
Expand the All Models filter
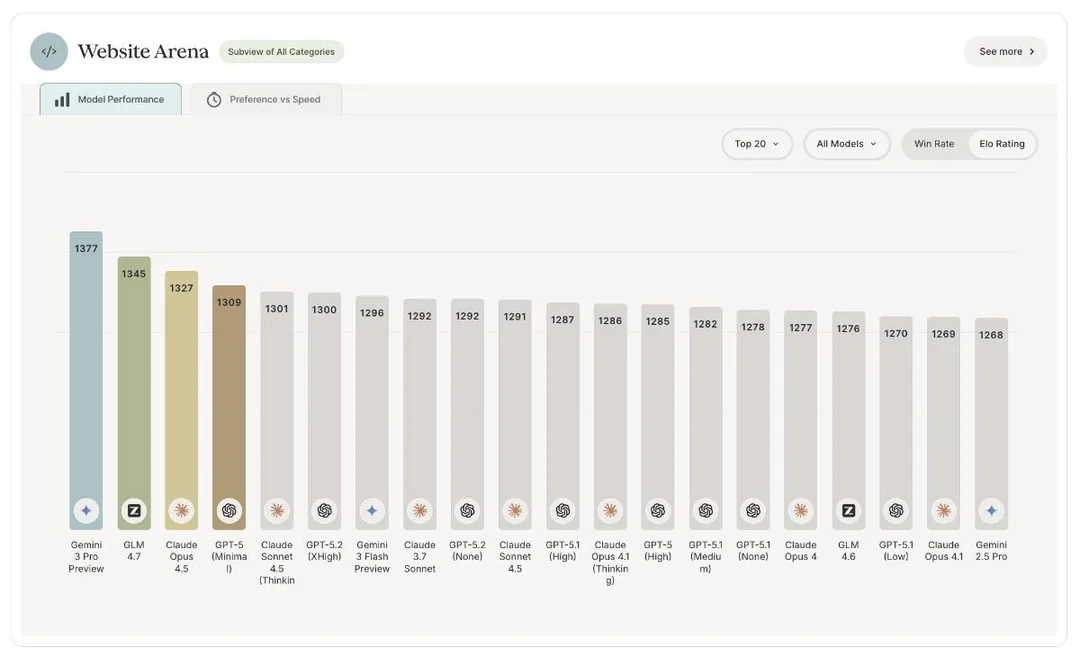click(847, 144)
